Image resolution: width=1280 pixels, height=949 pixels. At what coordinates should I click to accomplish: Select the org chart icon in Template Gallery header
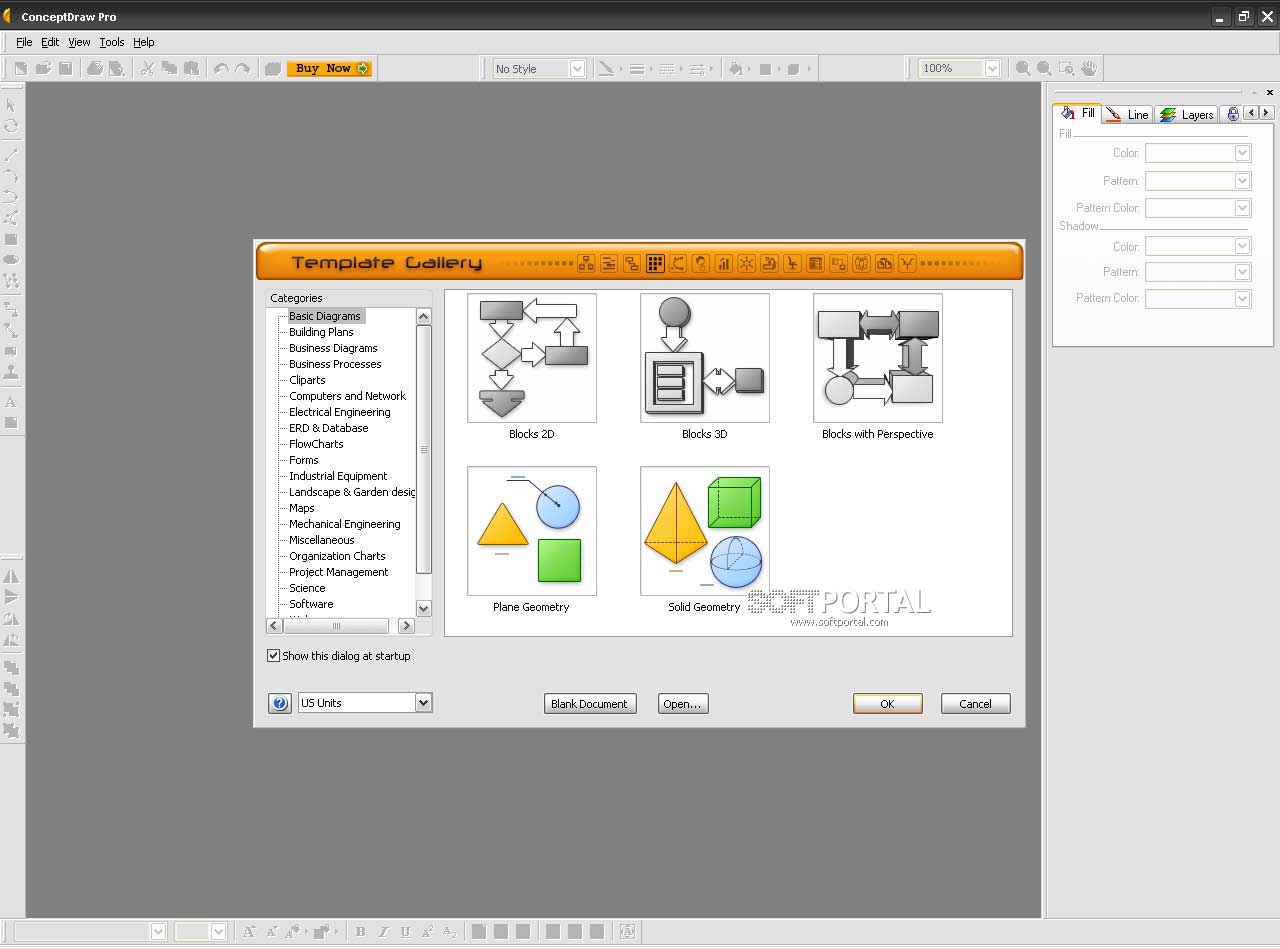(x=586, y=264)
